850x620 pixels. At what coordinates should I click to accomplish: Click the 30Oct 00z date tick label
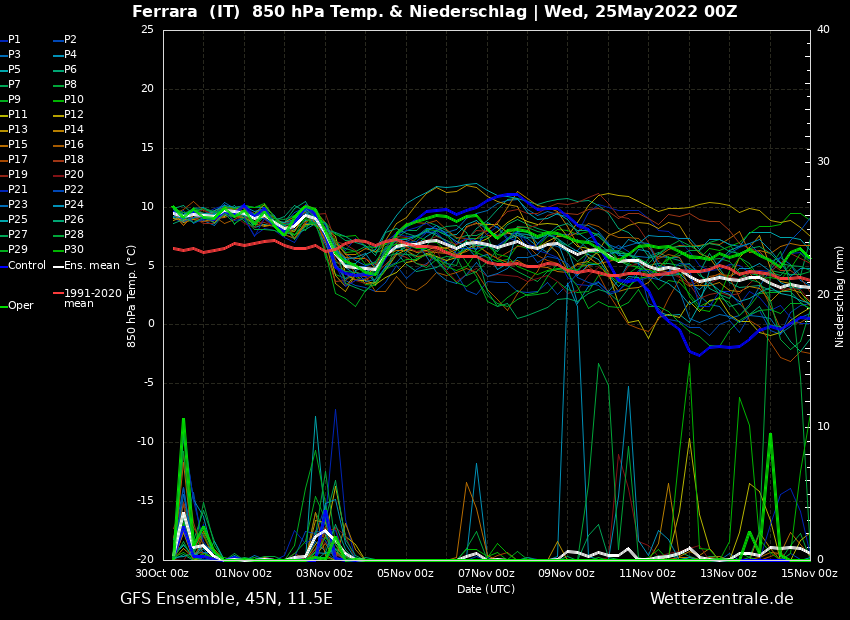tap(163, 573)
